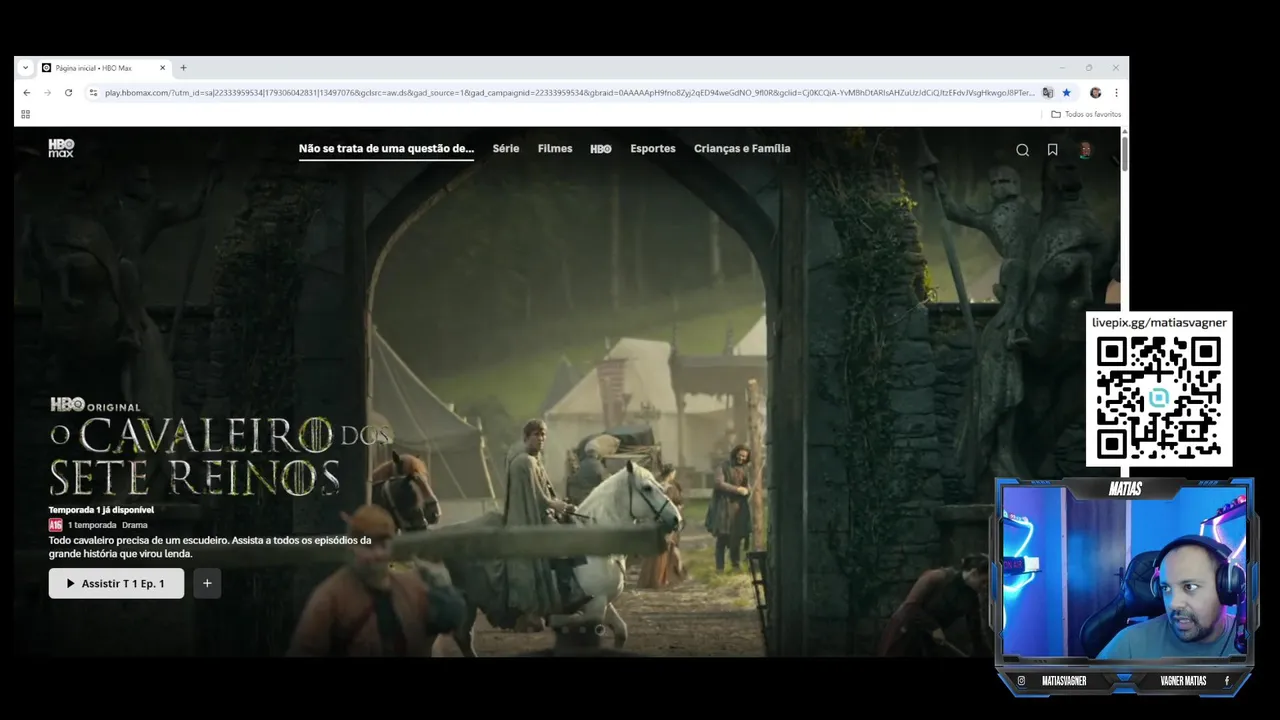This screenshot has width=1280, height=720.
Task: Click the livepix.gg/matiasvagner text
Action: (x=1159, y=323)
